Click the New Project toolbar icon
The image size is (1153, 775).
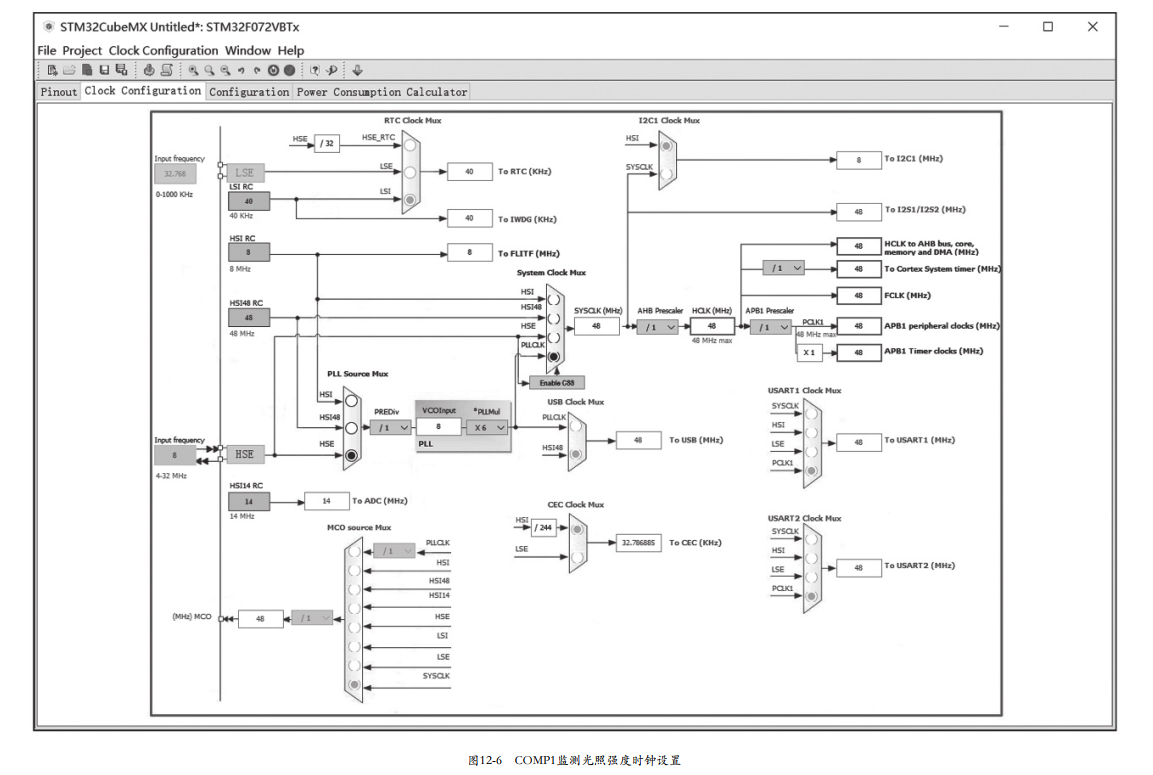point(52,71)
